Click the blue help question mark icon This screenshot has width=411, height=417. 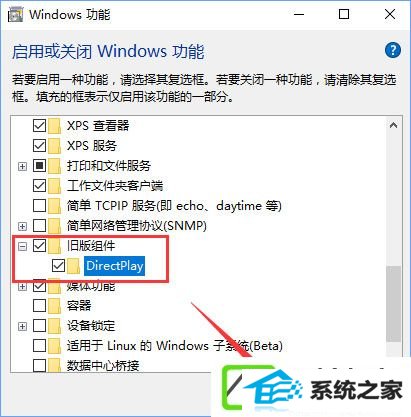pos(393,51)
